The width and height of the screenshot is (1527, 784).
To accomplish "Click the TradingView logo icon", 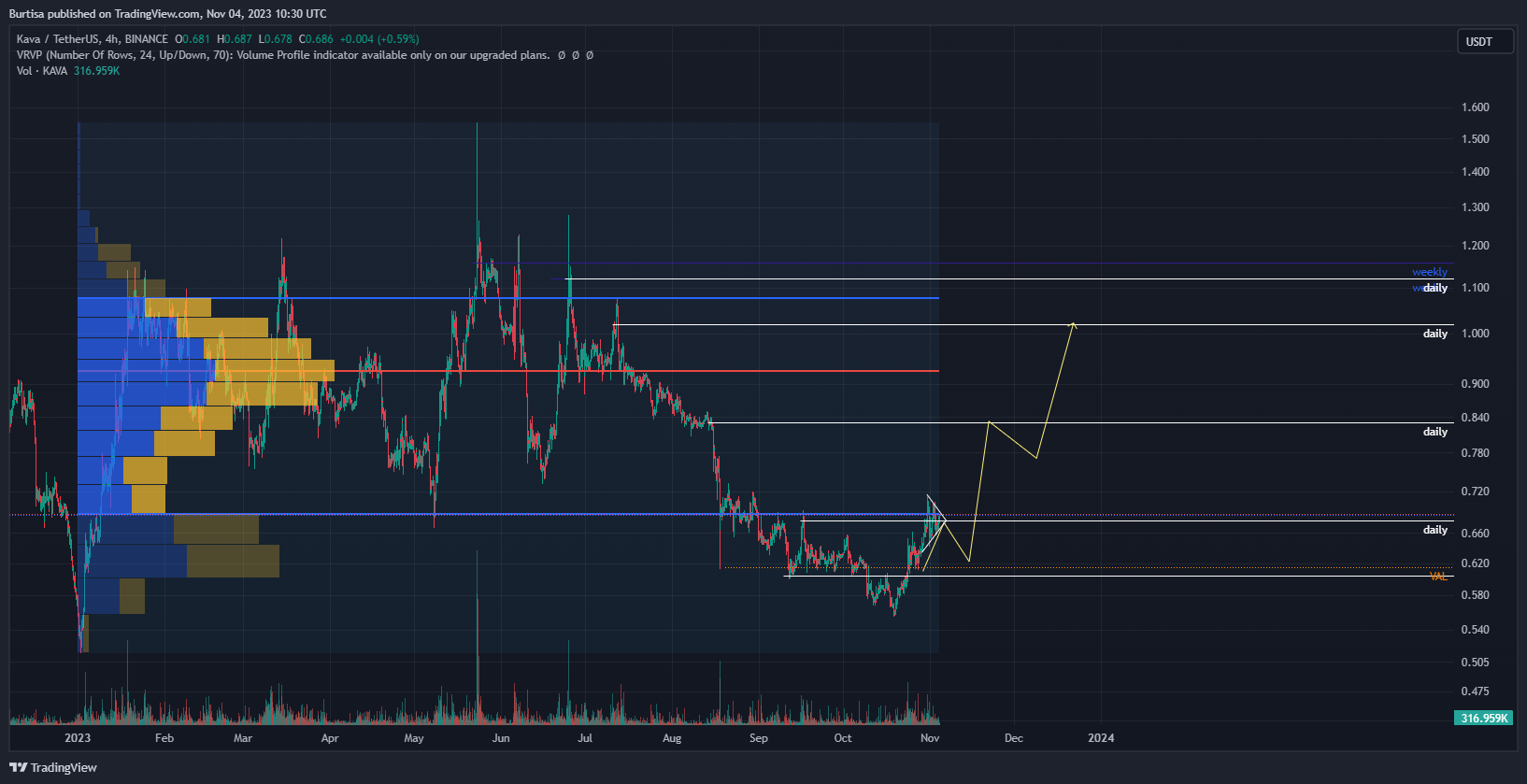I will (x=18, y=767).
